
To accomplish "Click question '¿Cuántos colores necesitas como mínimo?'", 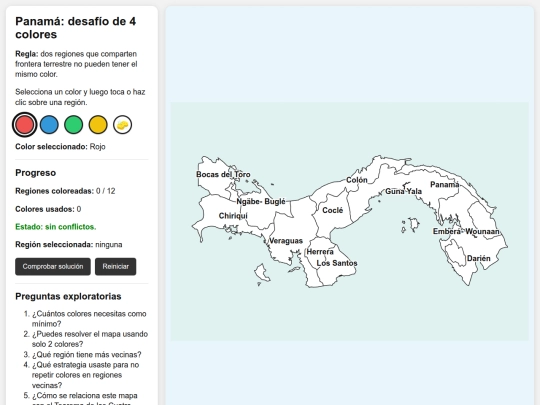I will (89, 319).
